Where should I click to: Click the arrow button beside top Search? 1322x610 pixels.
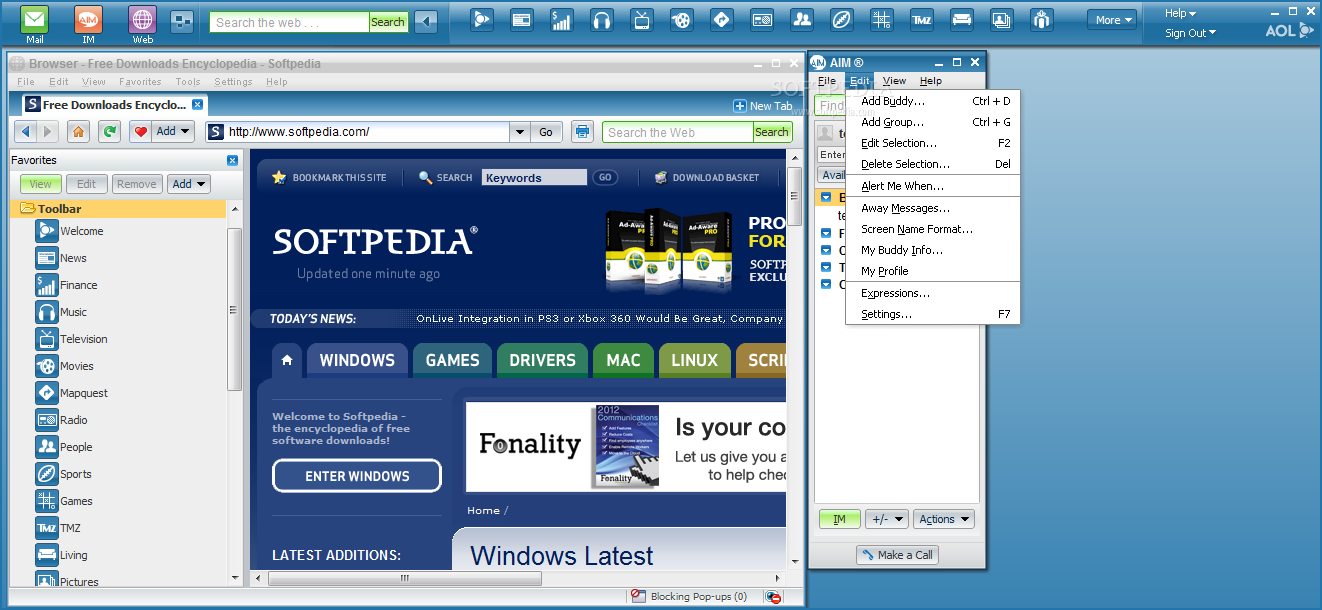tap(426, 21)
